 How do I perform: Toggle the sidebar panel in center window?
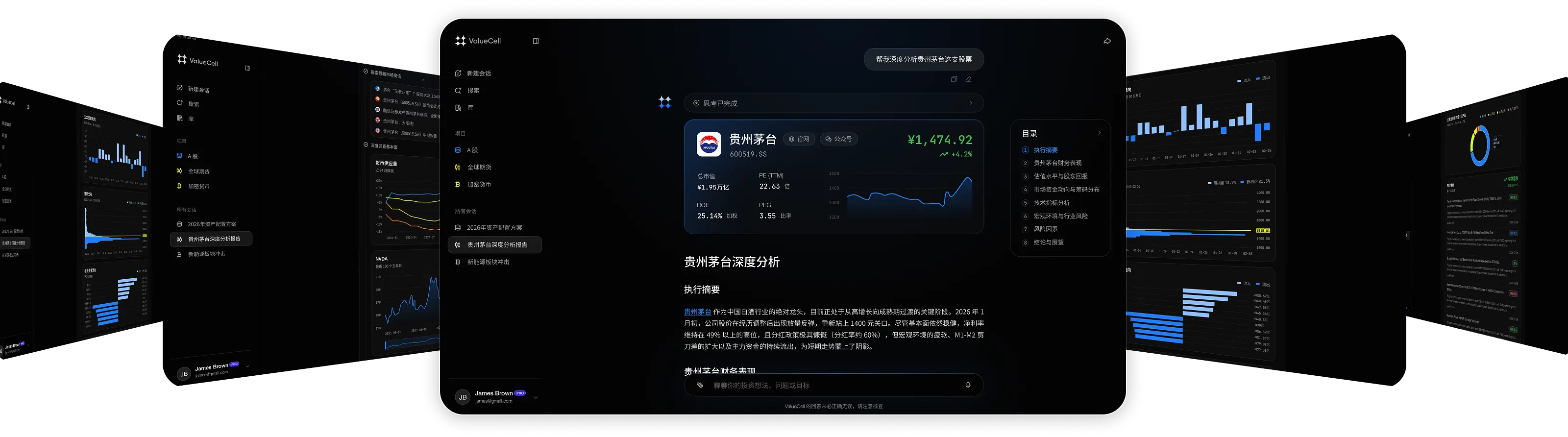click(x=536, y=41)
